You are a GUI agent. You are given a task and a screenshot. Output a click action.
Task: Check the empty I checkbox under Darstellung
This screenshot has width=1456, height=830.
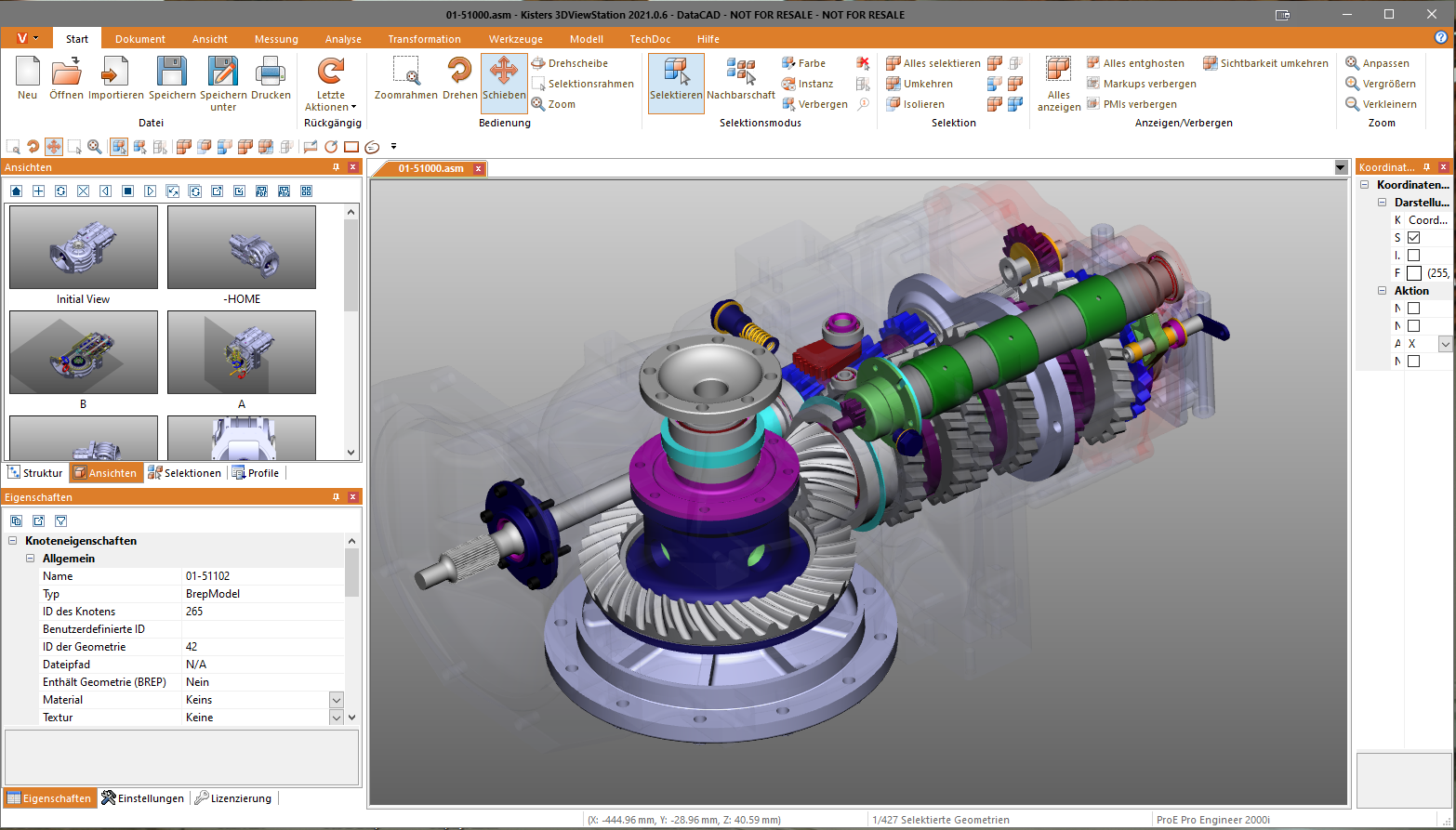(x=1414, y=255)
